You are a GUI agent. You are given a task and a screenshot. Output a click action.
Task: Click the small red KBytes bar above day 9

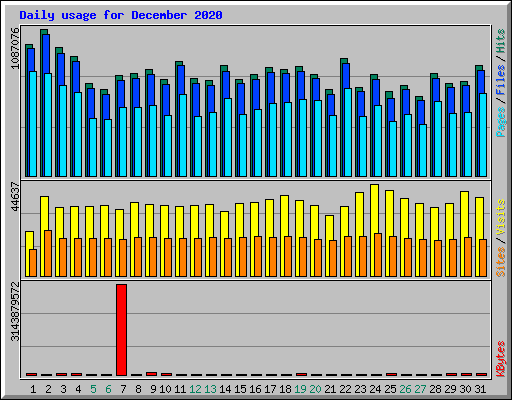(151, 374)
